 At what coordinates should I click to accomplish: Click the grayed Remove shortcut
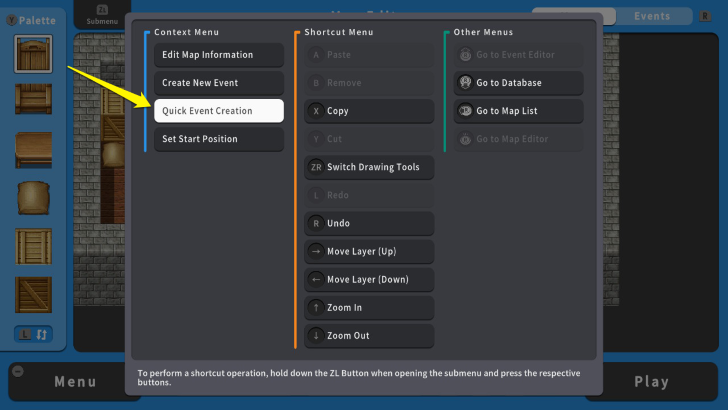coord(369,83)
